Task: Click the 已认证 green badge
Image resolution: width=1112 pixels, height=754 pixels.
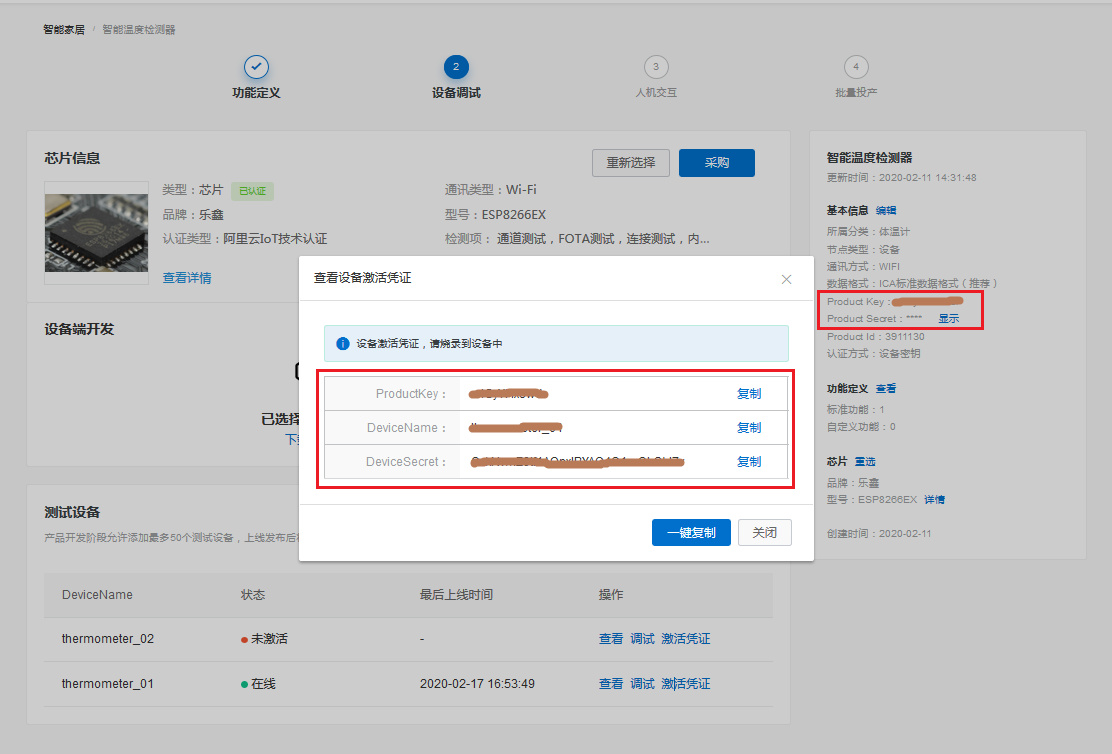Action: click(x=252, y=191)
